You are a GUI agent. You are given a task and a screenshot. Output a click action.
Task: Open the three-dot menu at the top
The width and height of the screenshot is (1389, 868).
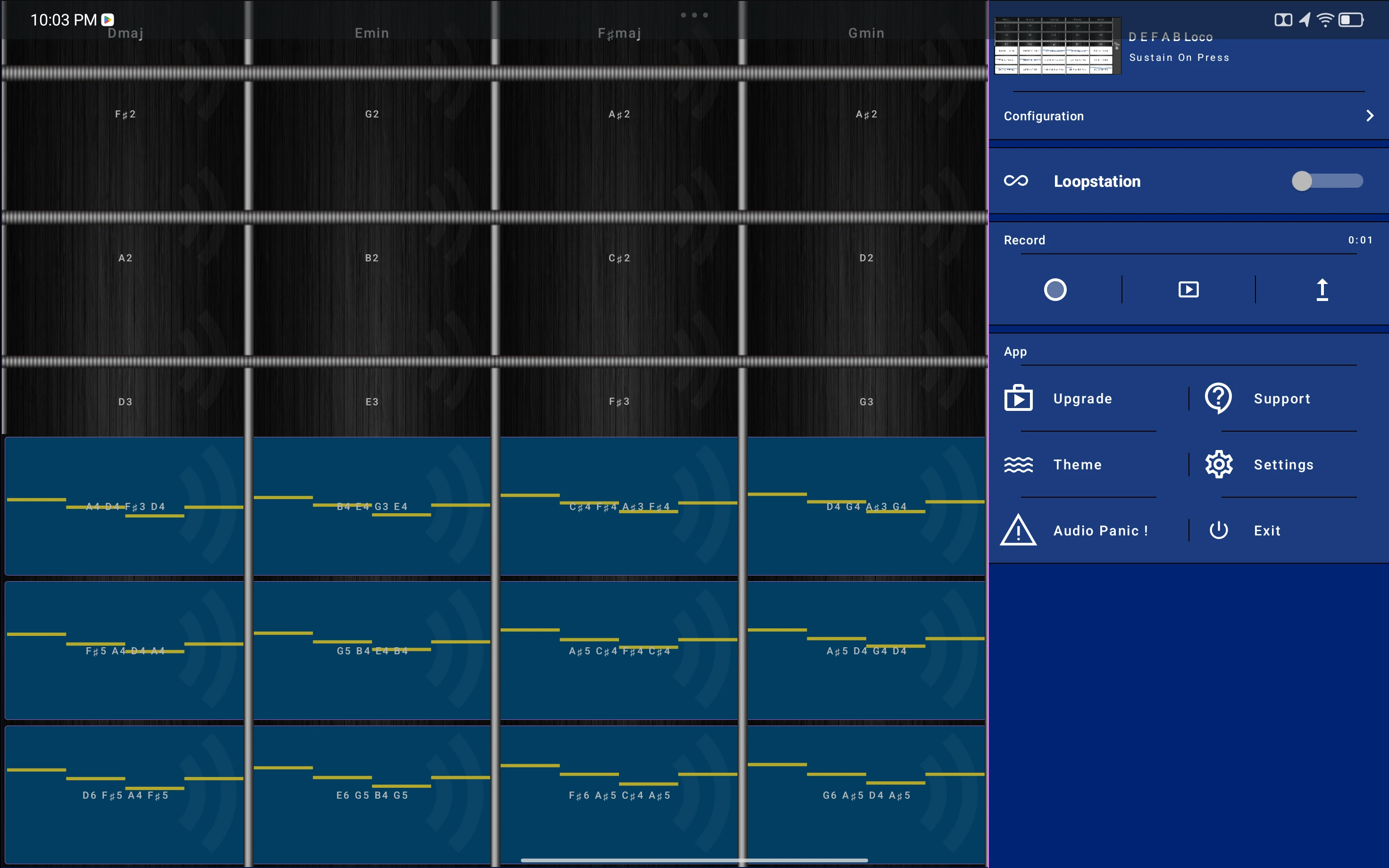click(694, 15)
